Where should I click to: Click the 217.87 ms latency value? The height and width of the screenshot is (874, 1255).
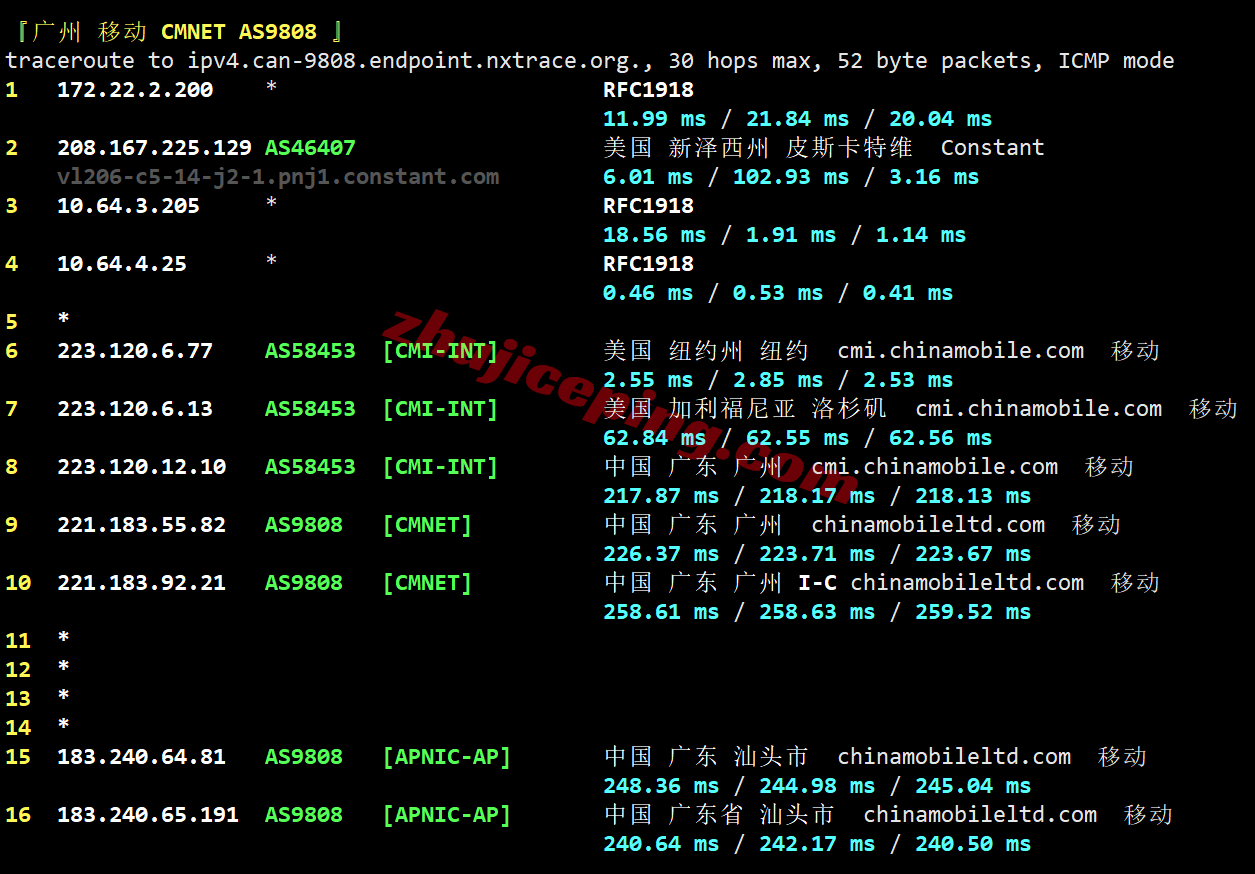[x=661, y=496]
